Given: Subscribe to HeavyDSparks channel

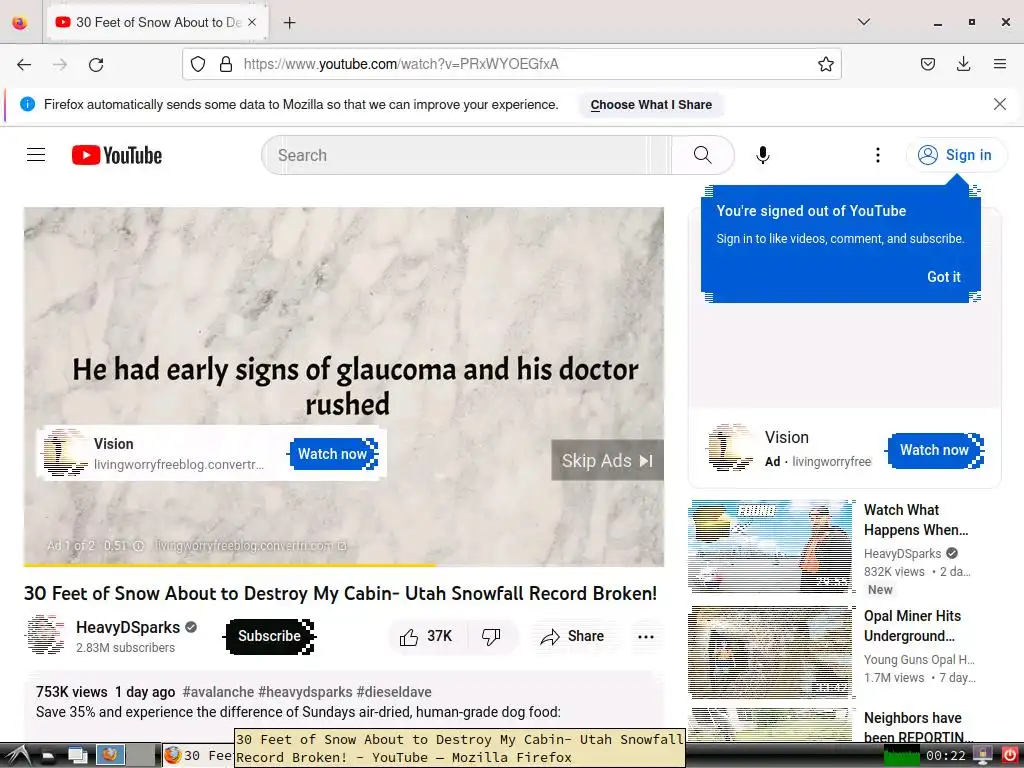Looking at the screenshot, I should tap(269, 636).
